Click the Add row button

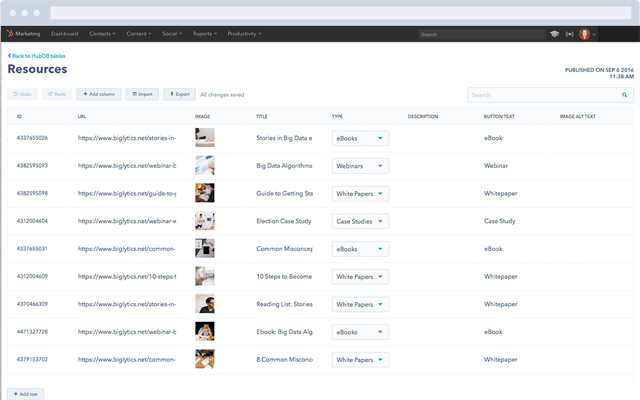click(x=25, y=394)
